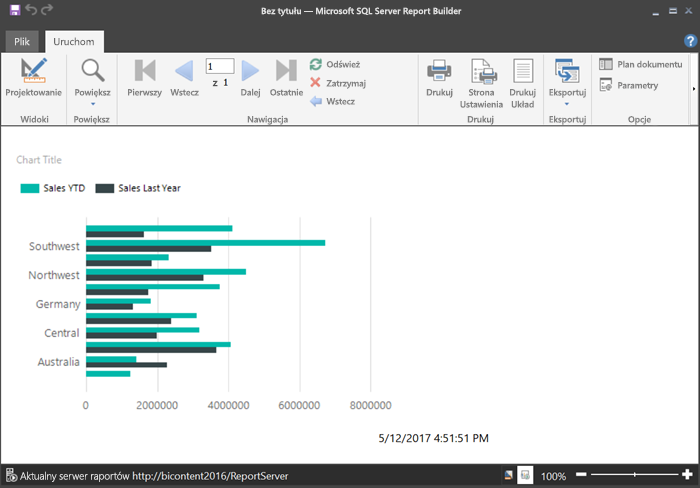Screen dimensions: 700x488
Task: Open the Eksportuj export menu
Action: tap(567, 77)
